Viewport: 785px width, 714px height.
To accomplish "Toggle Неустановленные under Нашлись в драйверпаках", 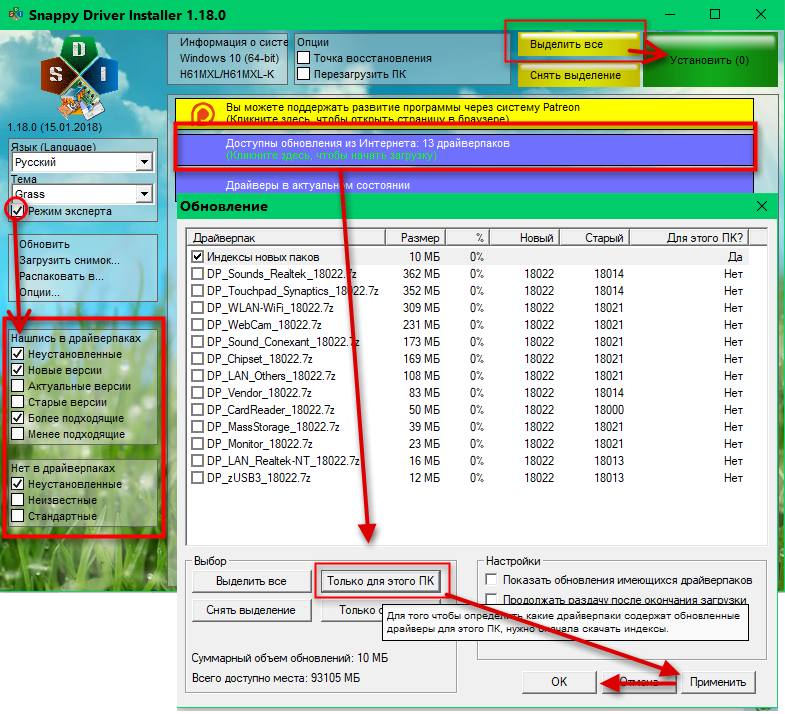I will [x=18, y=354].
